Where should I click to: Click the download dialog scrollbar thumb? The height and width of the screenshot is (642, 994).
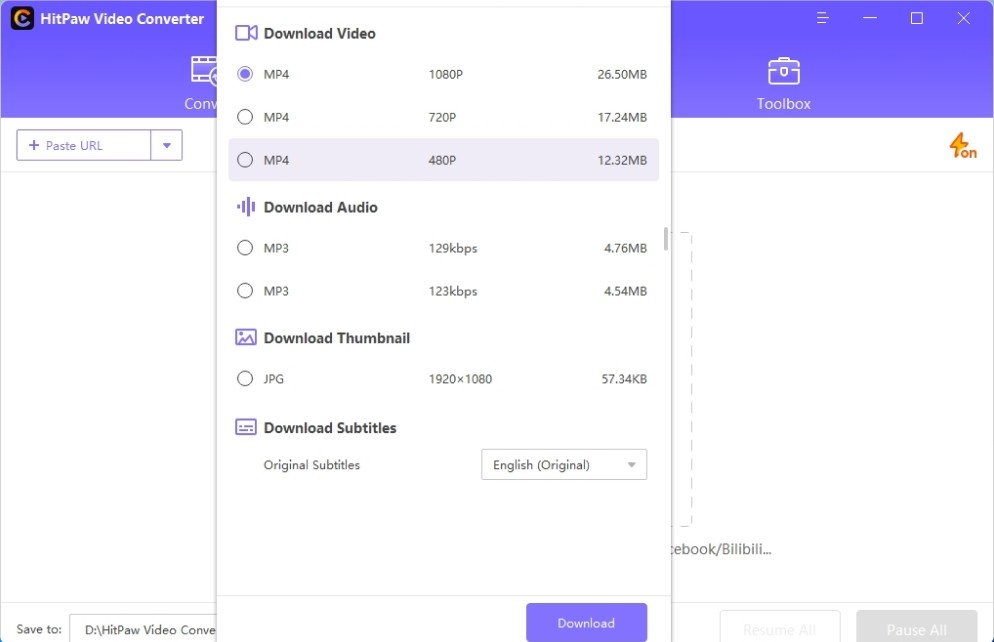(x=666, y=239)
